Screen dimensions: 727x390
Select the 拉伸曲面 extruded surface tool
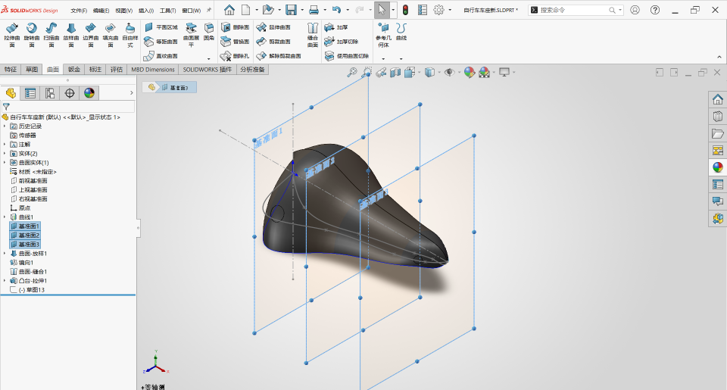(x=12, y=35)
